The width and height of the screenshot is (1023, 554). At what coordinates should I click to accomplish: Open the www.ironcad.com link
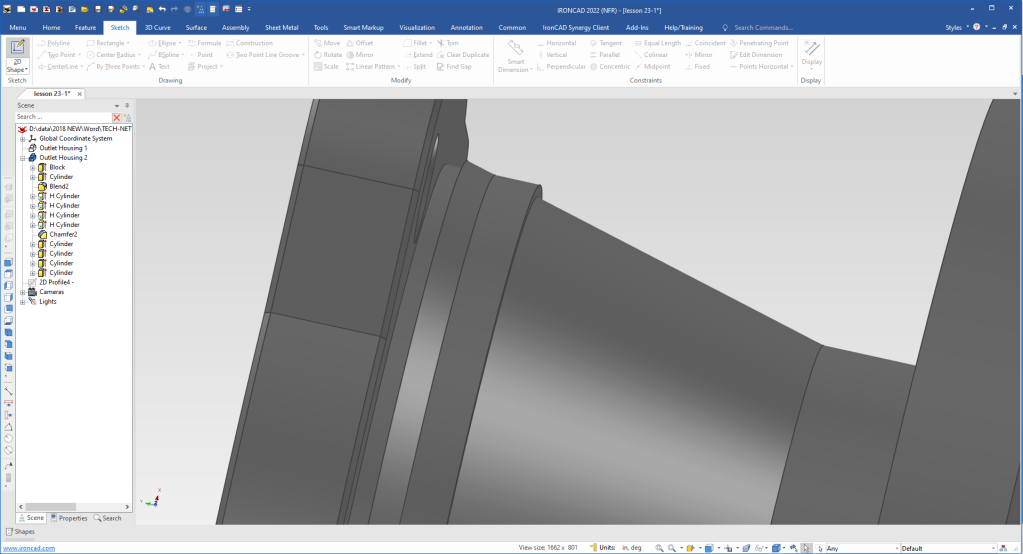28,548
